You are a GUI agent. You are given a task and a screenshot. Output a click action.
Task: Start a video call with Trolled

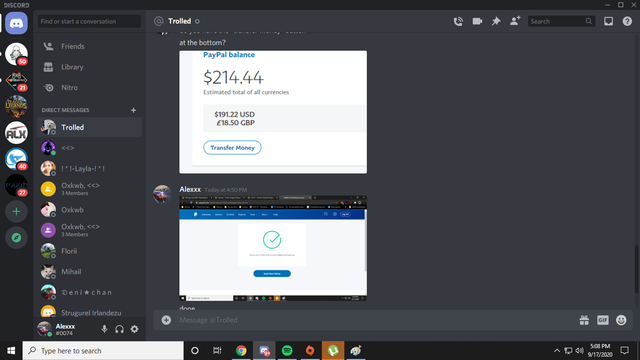(477, 21)
